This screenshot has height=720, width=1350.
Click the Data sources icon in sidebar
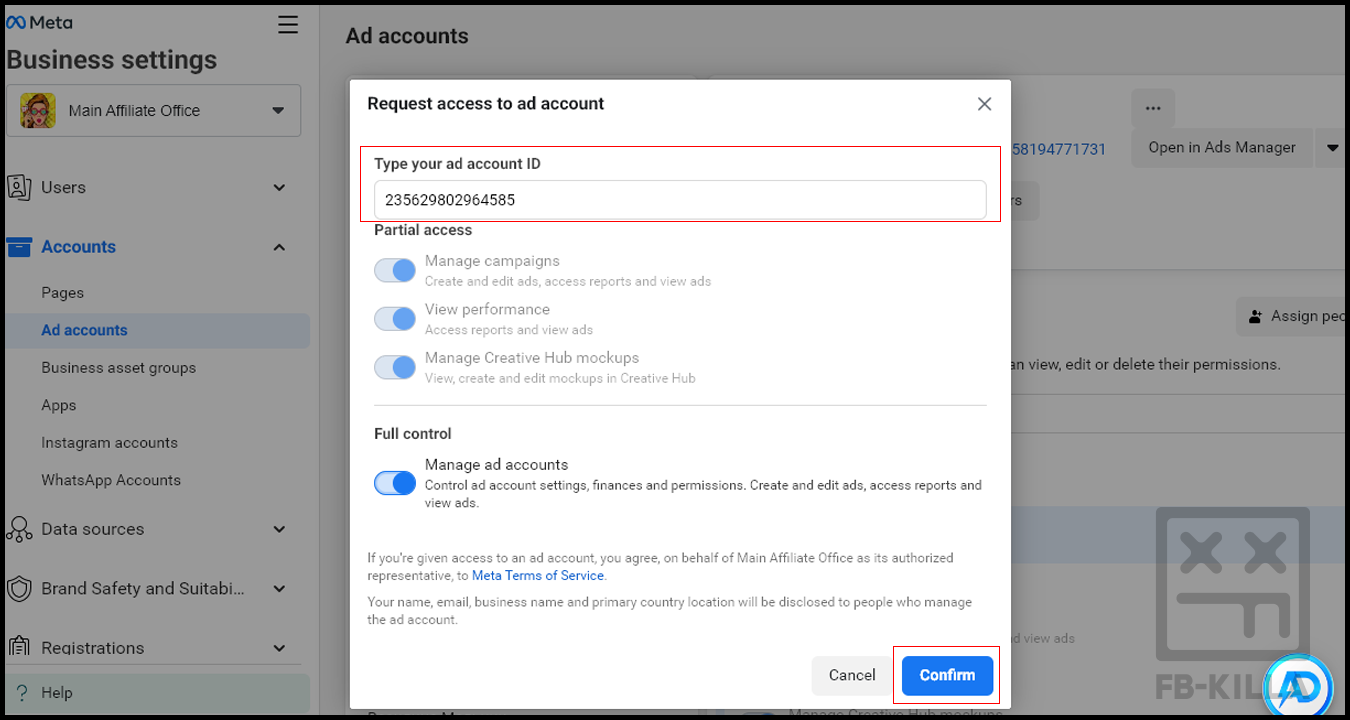[x=19, y=529]
